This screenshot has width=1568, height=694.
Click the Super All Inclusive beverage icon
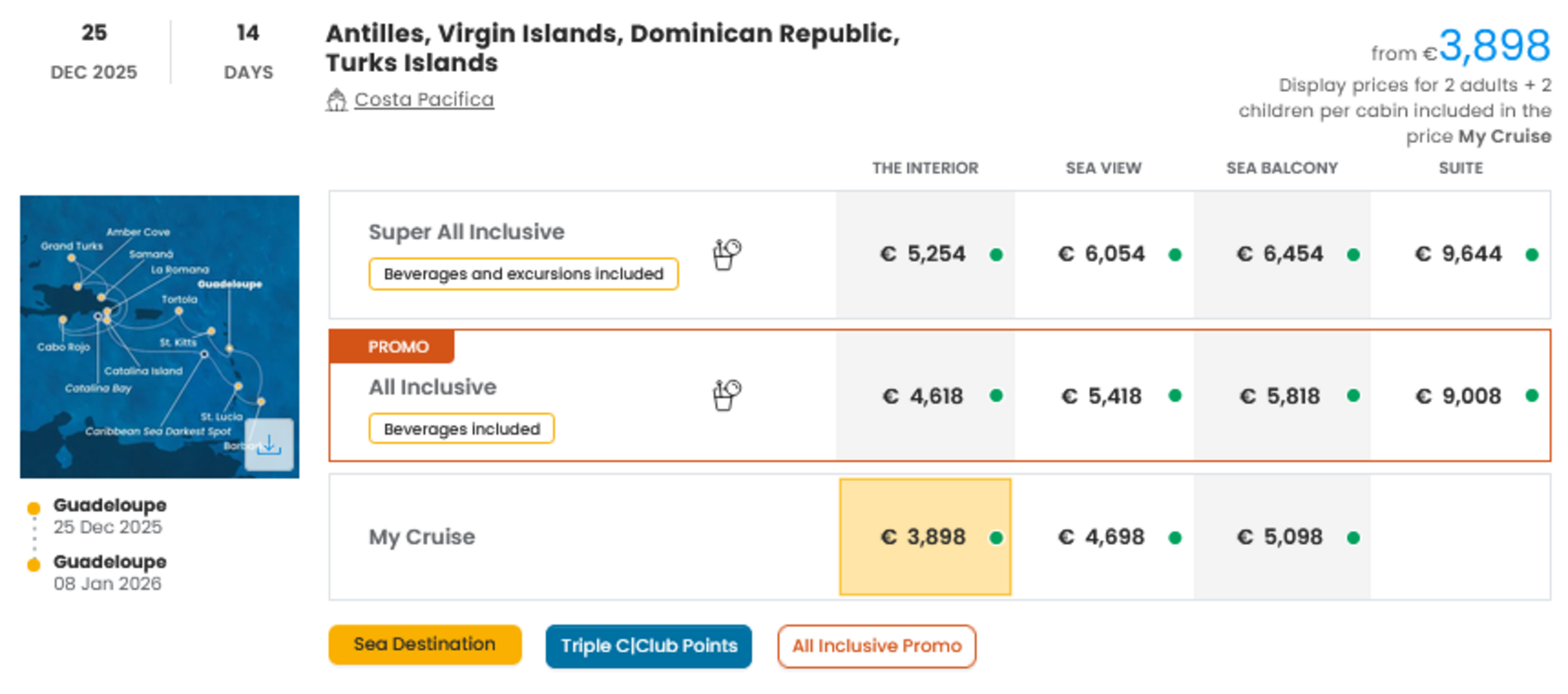click(727, 254)
